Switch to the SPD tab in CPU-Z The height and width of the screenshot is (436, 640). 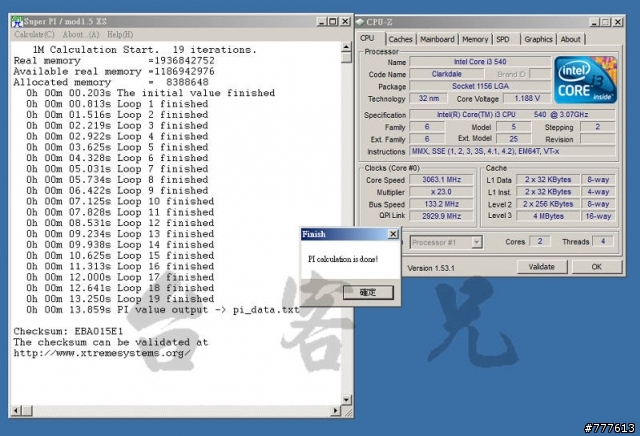click(x=503, y=39)
